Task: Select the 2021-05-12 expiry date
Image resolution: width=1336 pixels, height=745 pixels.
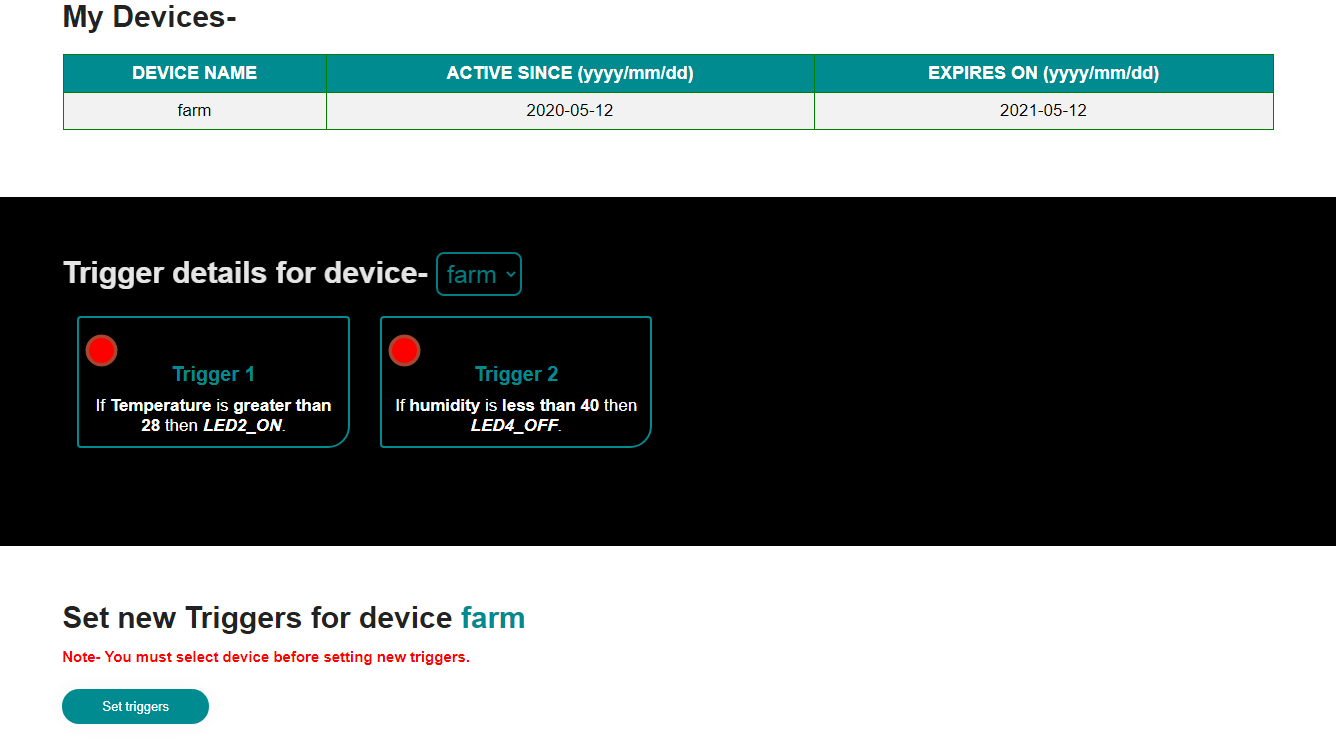Action: [x=1043, y=111]
